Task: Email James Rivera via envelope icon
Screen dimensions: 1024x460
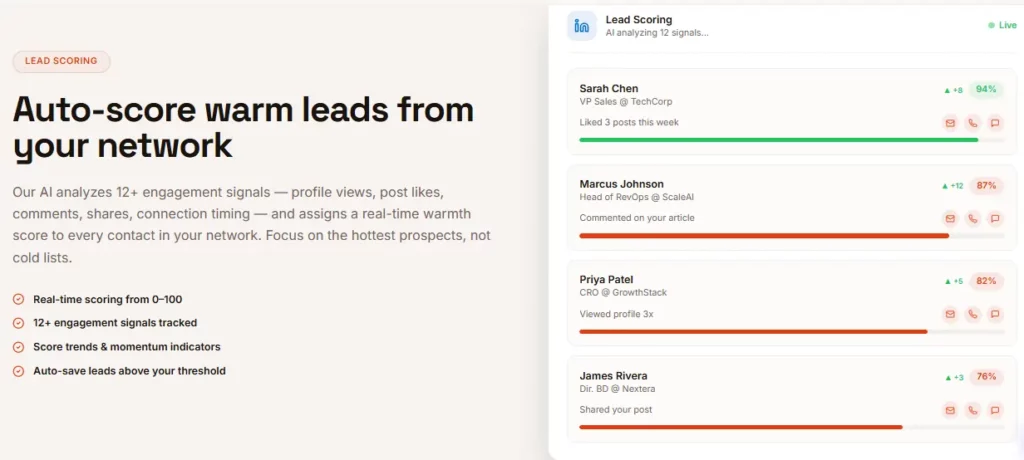Action: coord(950,410)
